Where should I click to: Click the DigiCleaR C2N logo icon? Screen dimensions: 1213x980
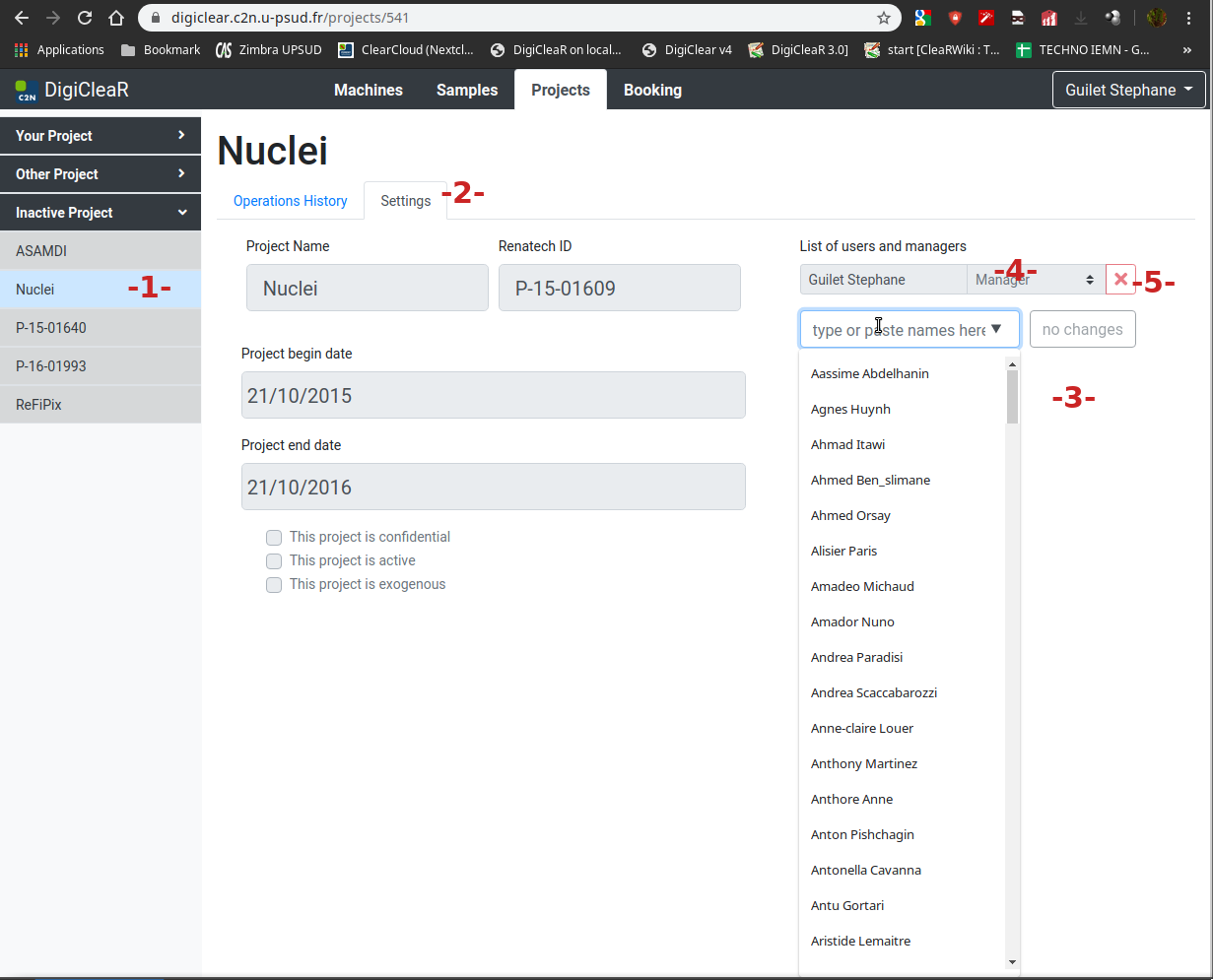(x=27, y=91)
